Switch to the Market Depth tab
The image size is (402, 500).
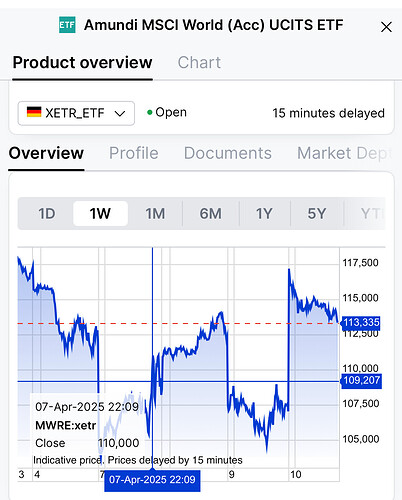click(343, 153)
